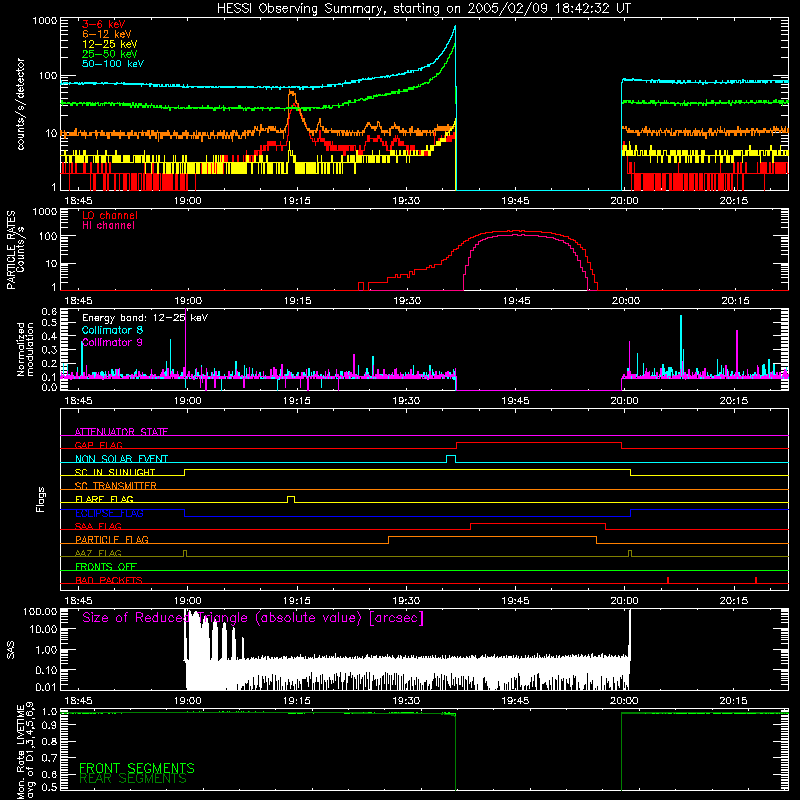Screen dimensions: 800x800
Task: Click the 18:45 tick label under SAS panel
Action: pyautogui.click(x=78, y=701)
